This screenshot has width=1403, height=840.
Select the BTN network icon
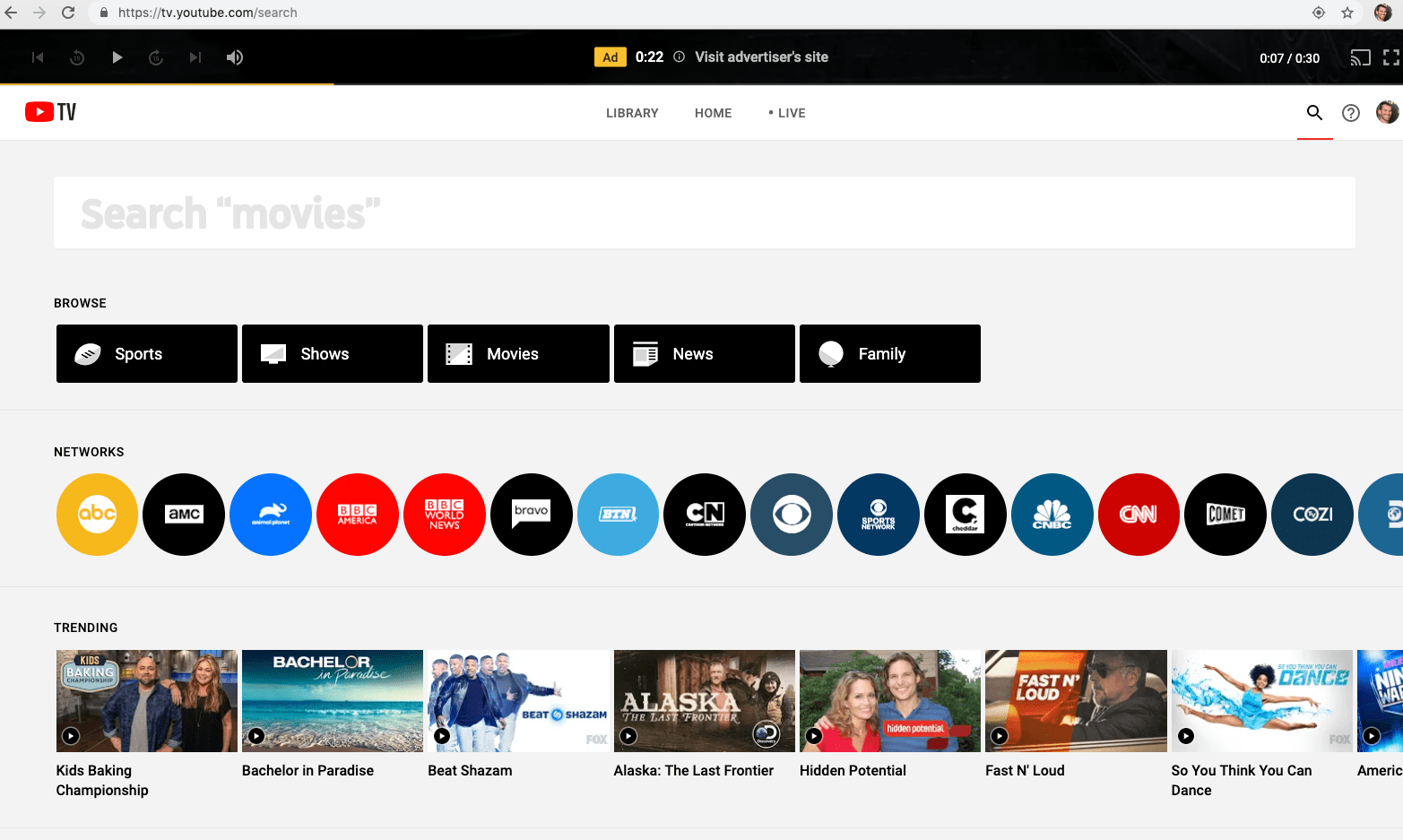point(619,515)
